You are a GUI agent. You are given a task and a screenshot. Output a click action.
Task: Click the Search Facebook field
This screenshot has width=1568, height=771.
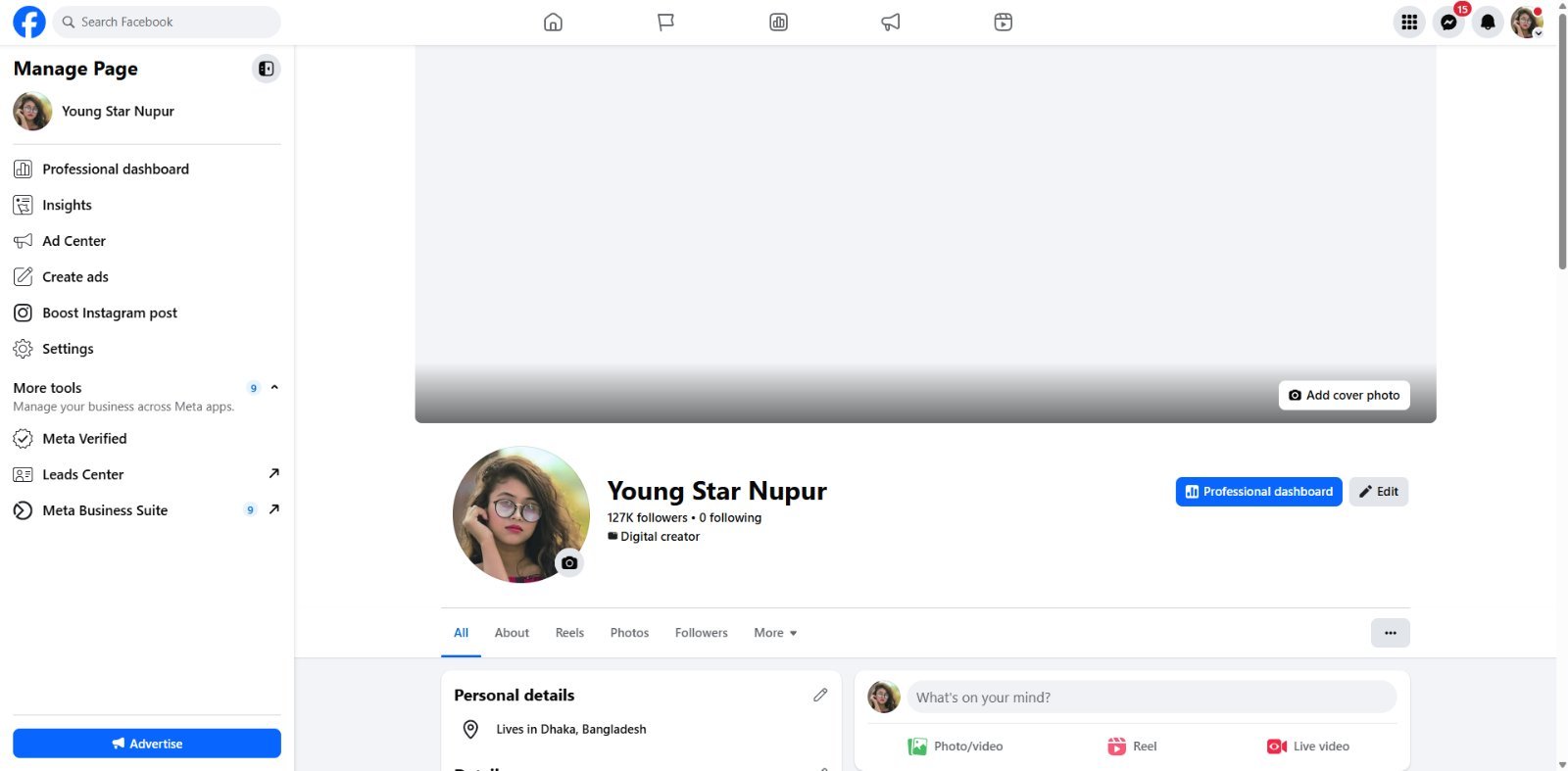pyautogui.click(x=167, y=22)
